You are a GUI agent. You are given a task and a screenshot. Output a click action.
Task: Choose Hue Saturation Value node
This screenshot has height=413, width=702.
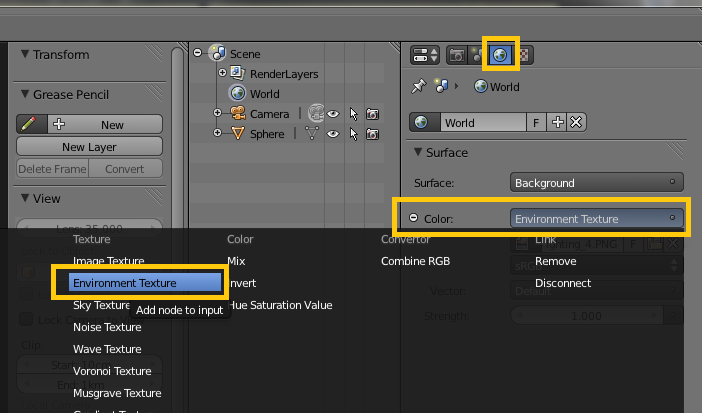(281, 305)
